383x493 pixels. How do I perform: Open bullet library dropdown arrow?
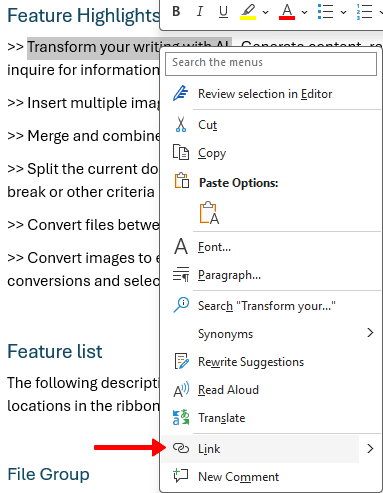343,12
